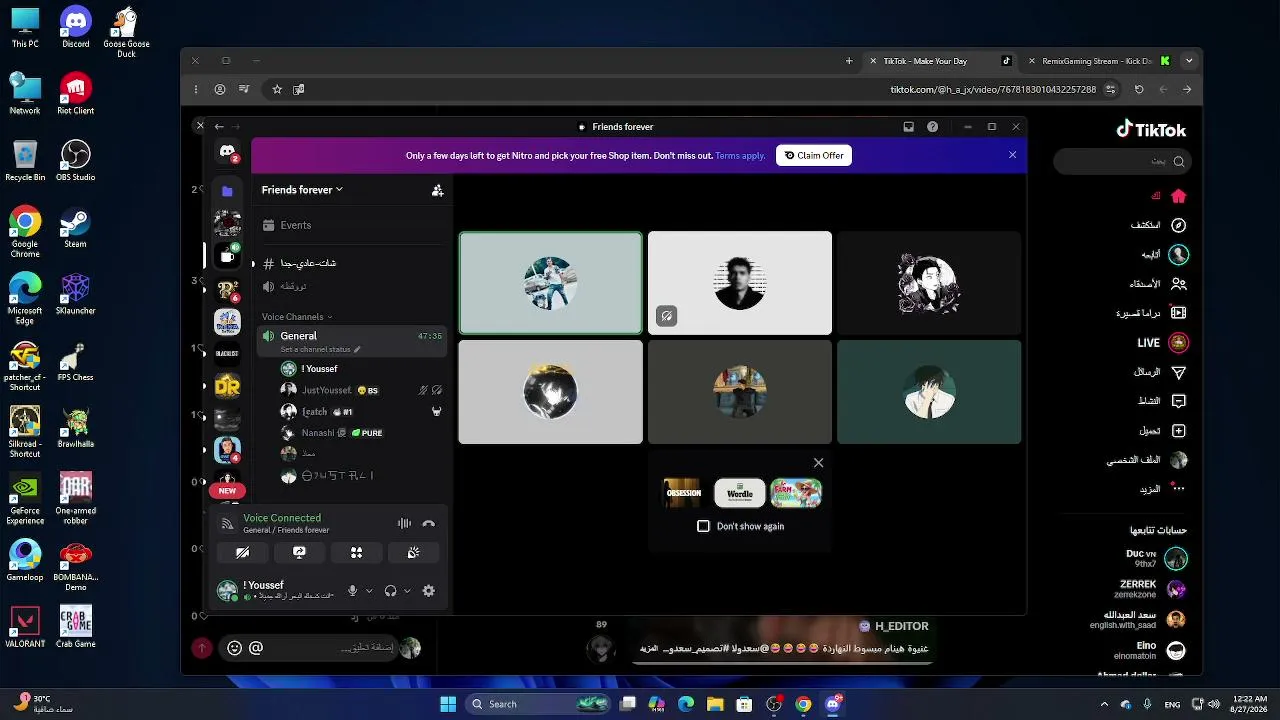Image resolution: width=1280 pixels, height=720 pixels.
Task: Open TikTok Activity notifications icon
Action: coord(1179,401)
